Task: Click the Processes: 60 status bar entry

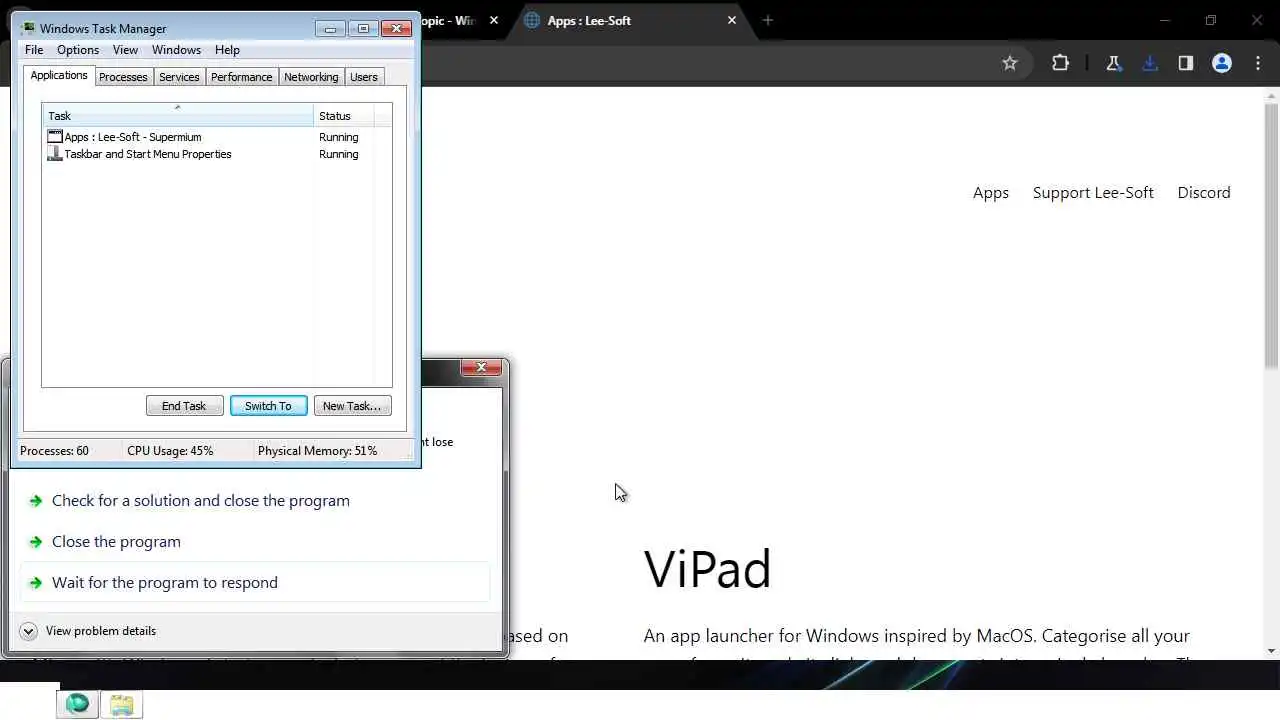Action: tap(54, 451)
